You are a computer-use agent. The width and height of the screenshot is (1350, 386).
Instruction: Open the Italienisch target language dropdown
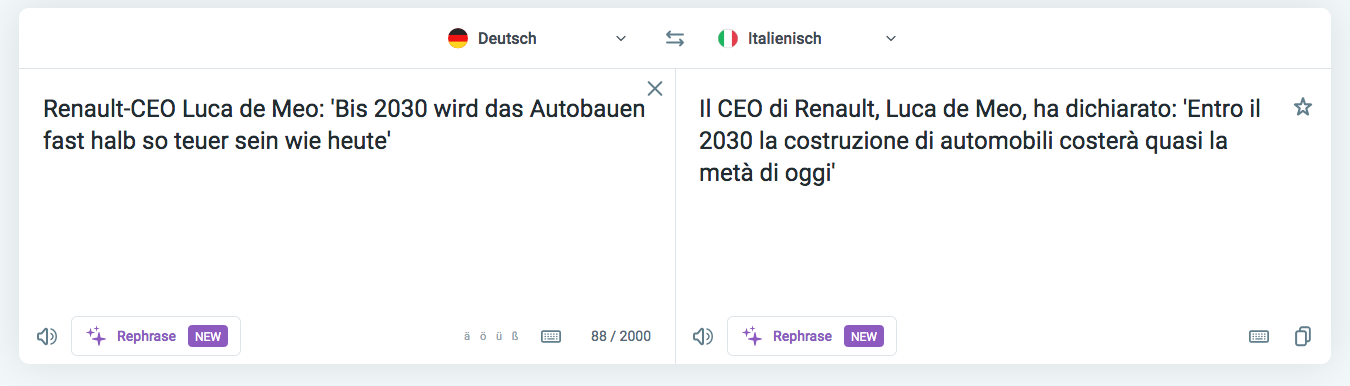pos(807,39)
